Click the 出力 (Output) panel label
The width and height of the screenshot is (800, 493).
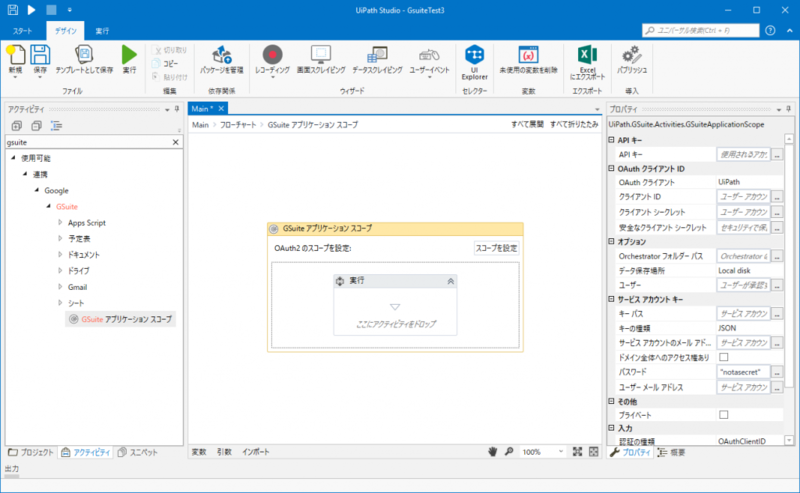(12, 469)
